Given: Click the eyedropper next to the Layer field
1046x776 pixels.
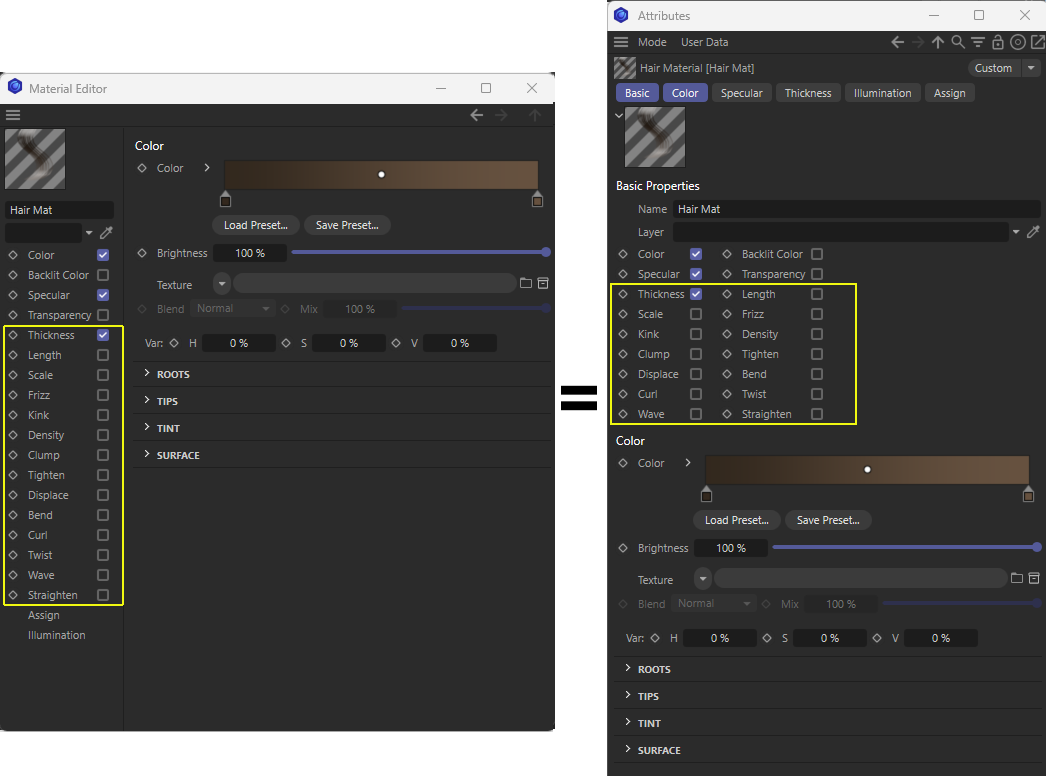Looking at the screenshot, I should [x=1031, y=230].
